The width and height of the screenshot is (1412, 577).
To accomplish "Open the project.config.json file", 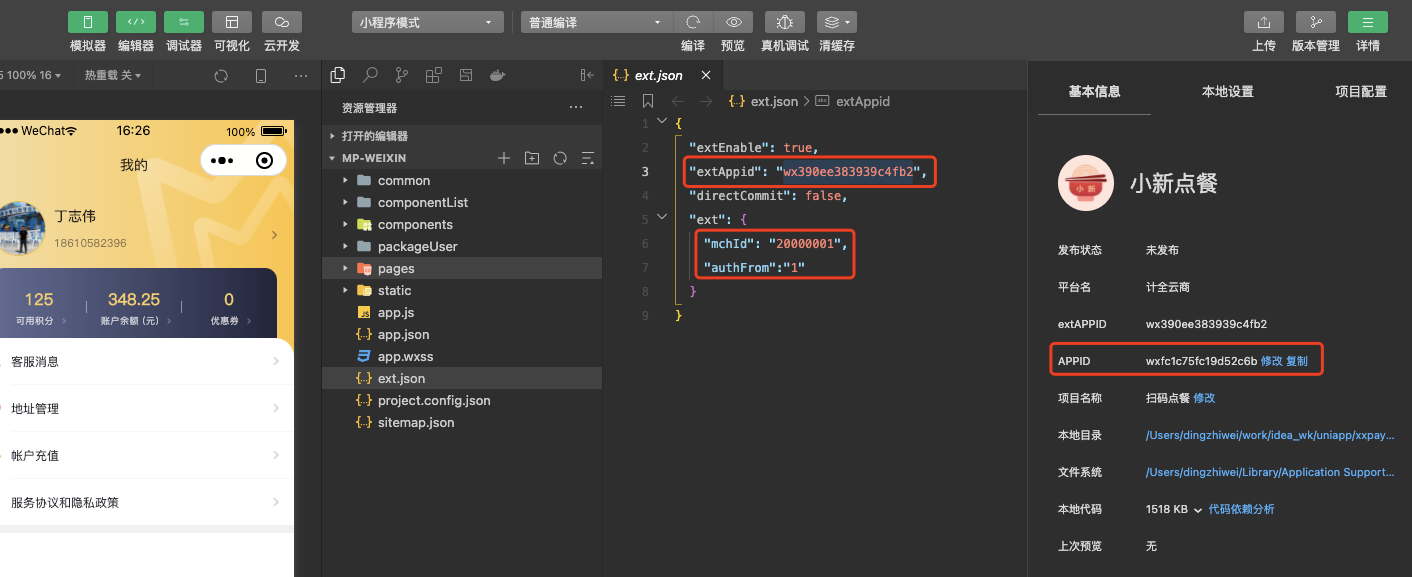I will pos(462,401).
